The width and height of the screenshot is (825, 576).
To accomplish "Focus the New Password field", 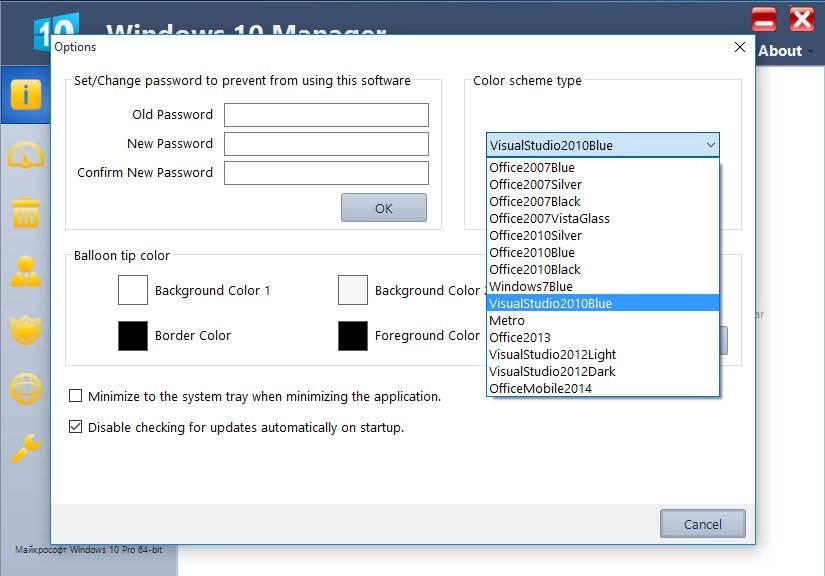I will (326, 144).
